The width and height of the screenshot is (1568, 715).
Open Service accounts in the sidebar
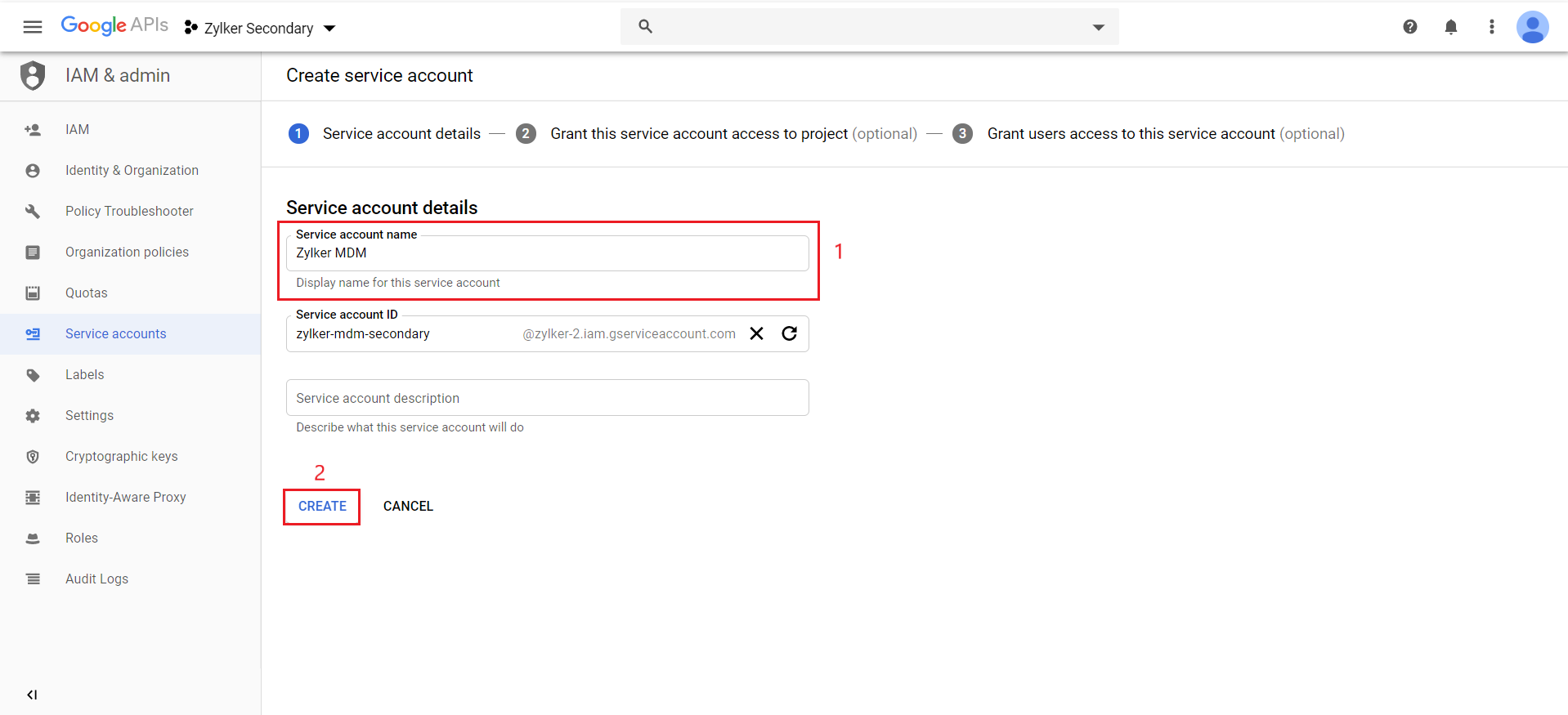tap(115, 333)
